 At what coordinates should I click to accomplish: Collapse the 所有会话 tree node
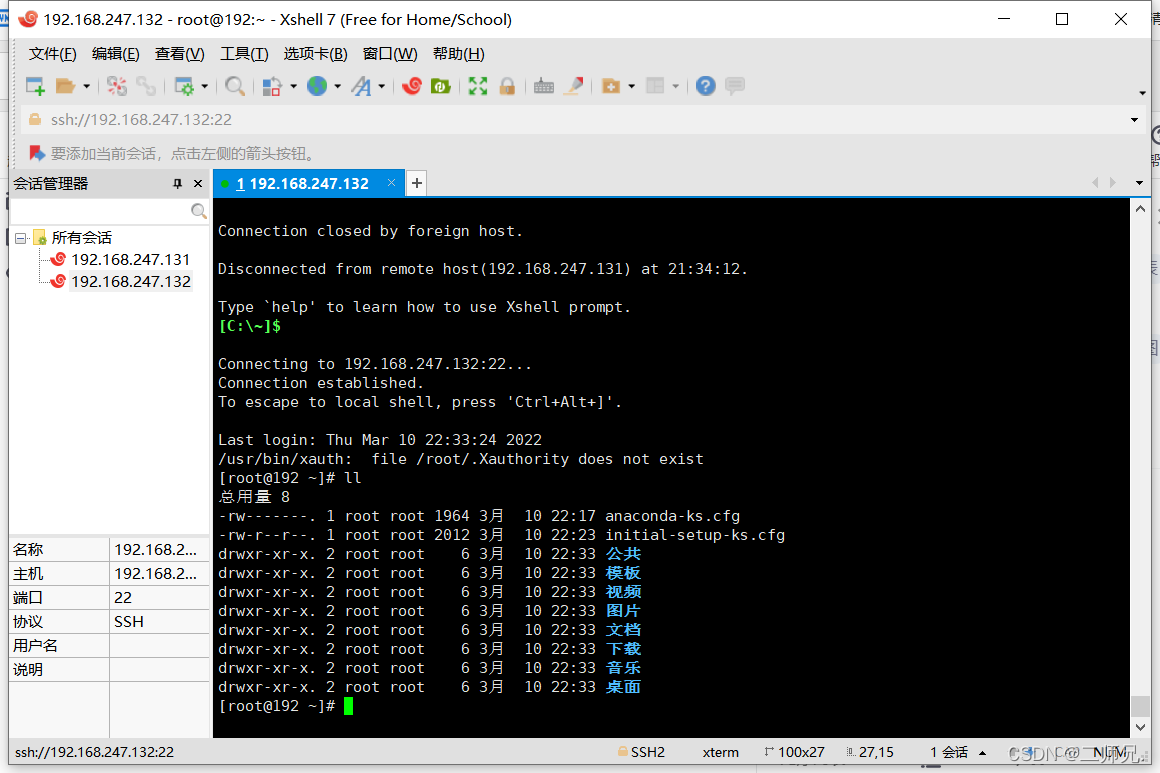pyautogui.click(x=21, y=237)
